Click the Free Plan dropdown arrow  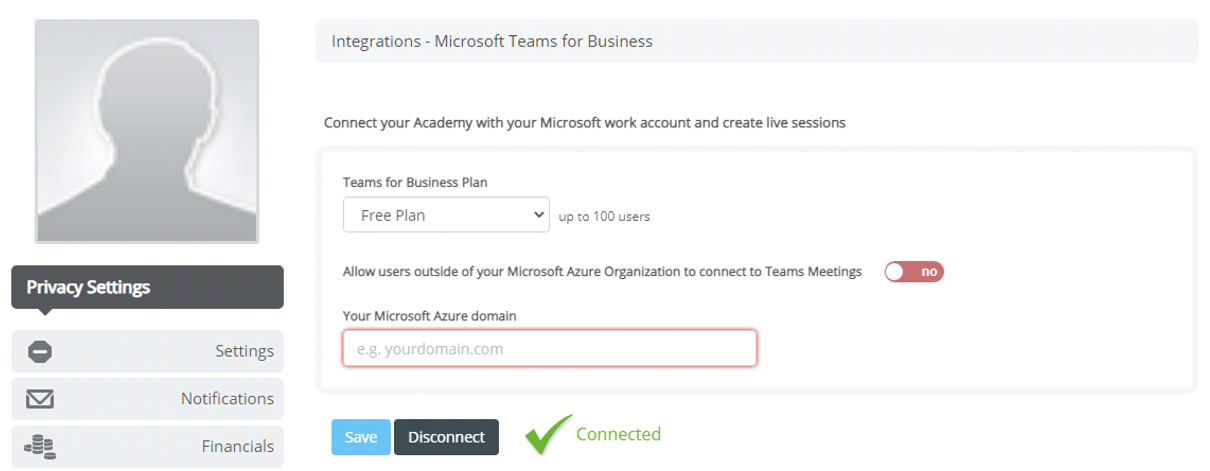(539, 214)
